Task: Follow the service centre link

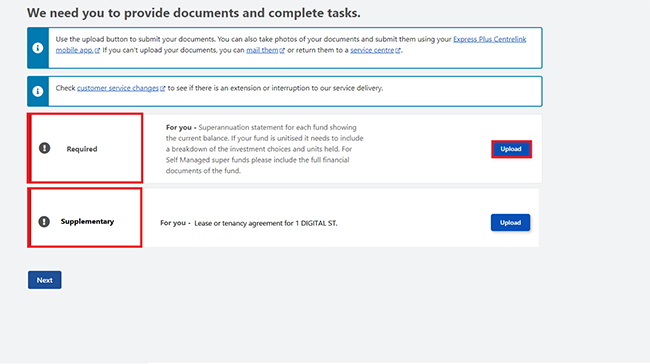Action: pyautogui.click(x=372, y=50)
